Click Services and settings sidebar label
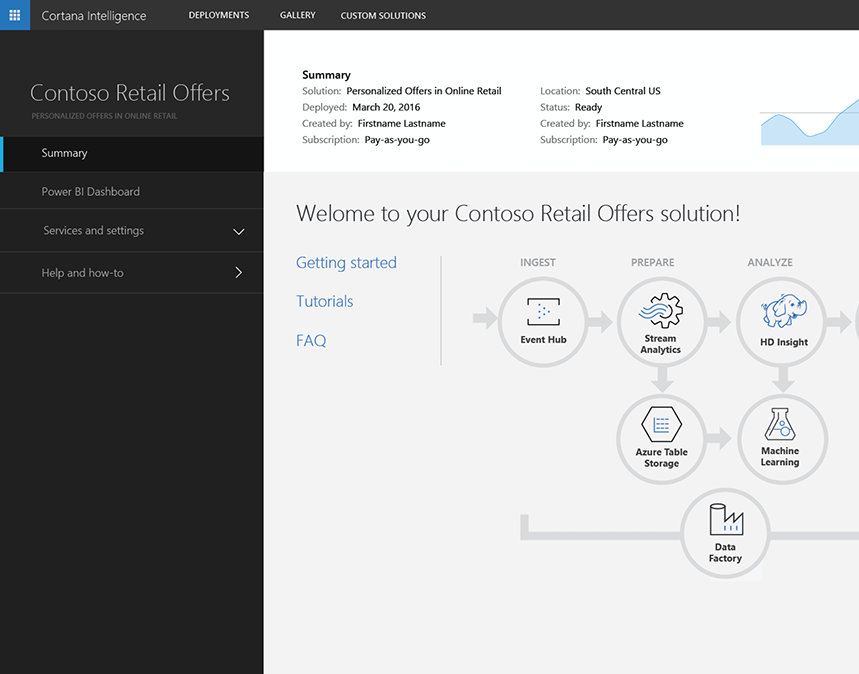This screenshot has width=859, height=674. (94, 231)
